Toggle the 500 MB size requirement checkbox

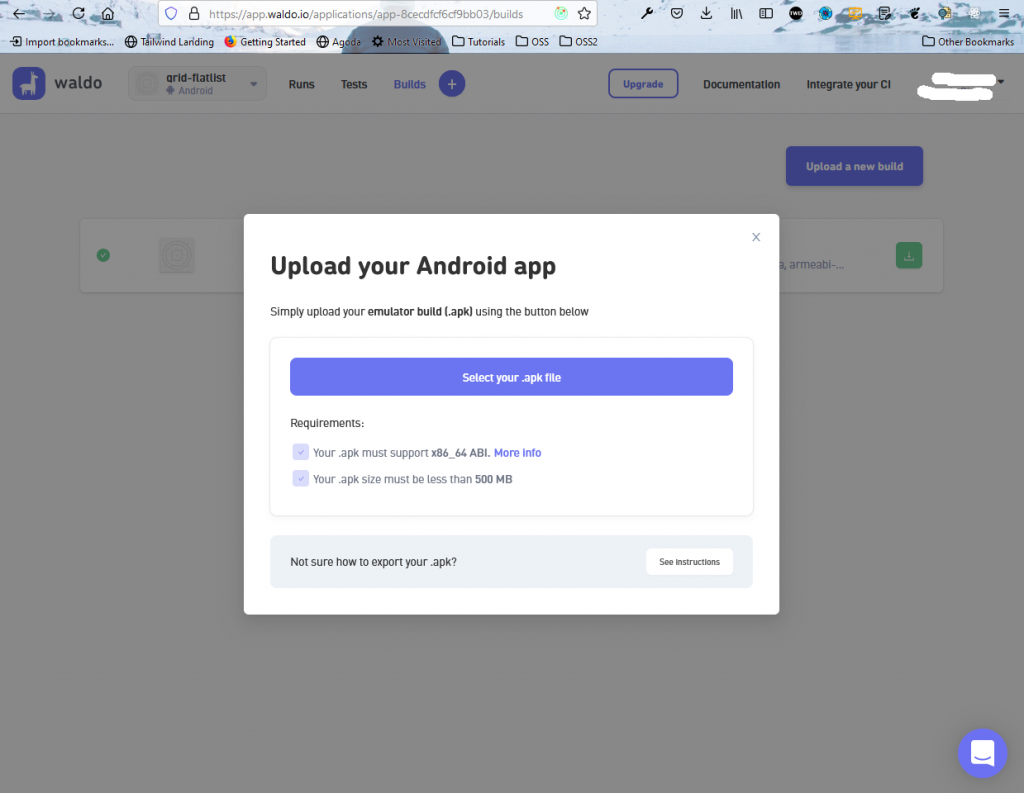[300, 479]
